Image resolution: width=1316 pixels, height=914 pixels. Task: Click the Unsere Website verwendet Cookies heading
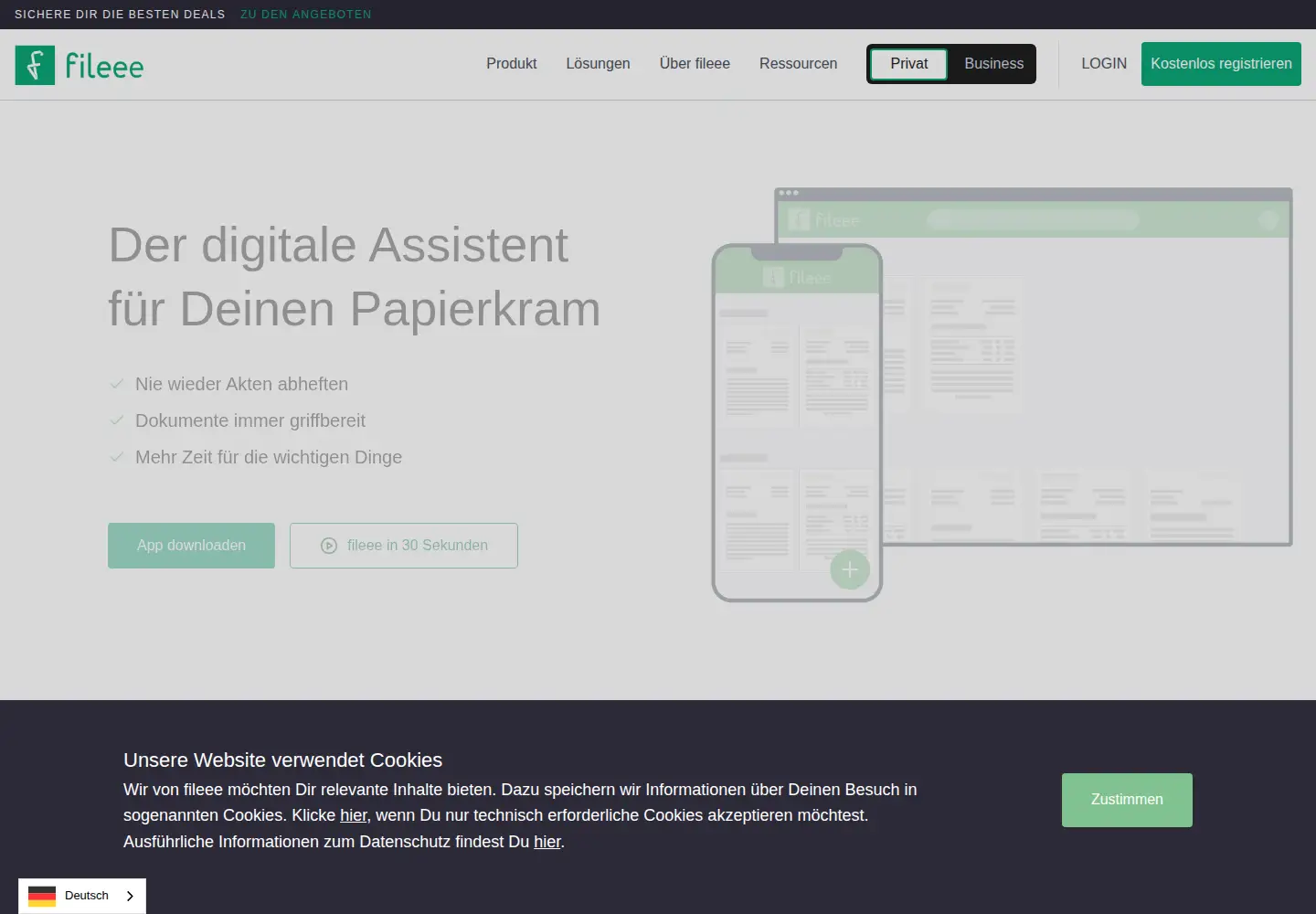pos(283,760)
